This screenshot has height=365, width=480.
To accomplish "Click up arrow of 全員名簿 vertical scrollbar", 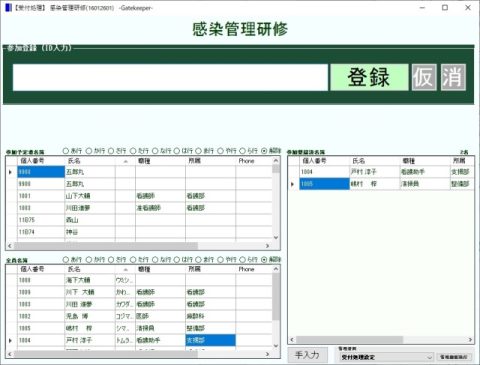I will coord(276,269).
